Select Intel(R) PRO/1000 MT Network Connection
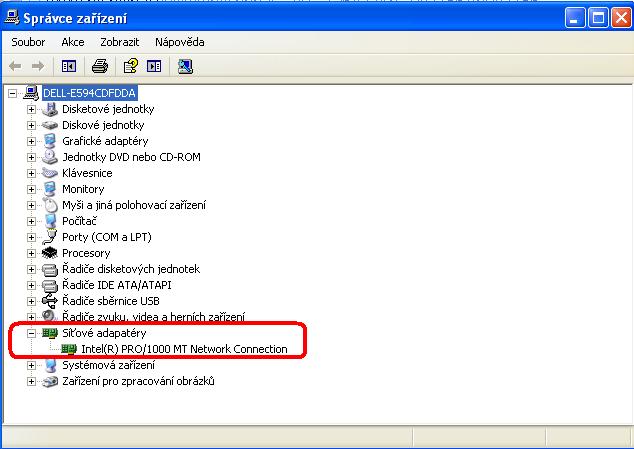Viewport: 634px width, 449px height. (x=184, y=349)
